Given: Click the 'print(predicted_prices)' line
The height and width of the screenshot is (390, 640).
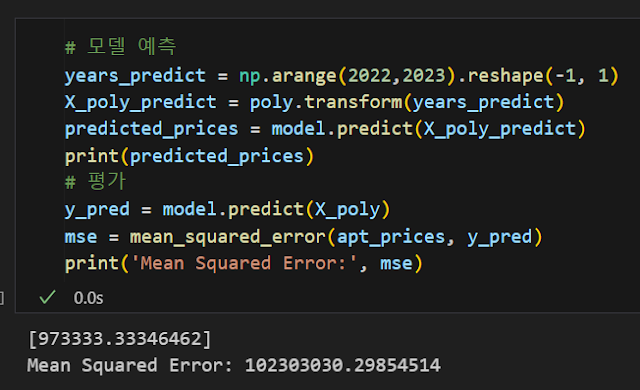Looking at the screenshot, I should click(189, 156).
